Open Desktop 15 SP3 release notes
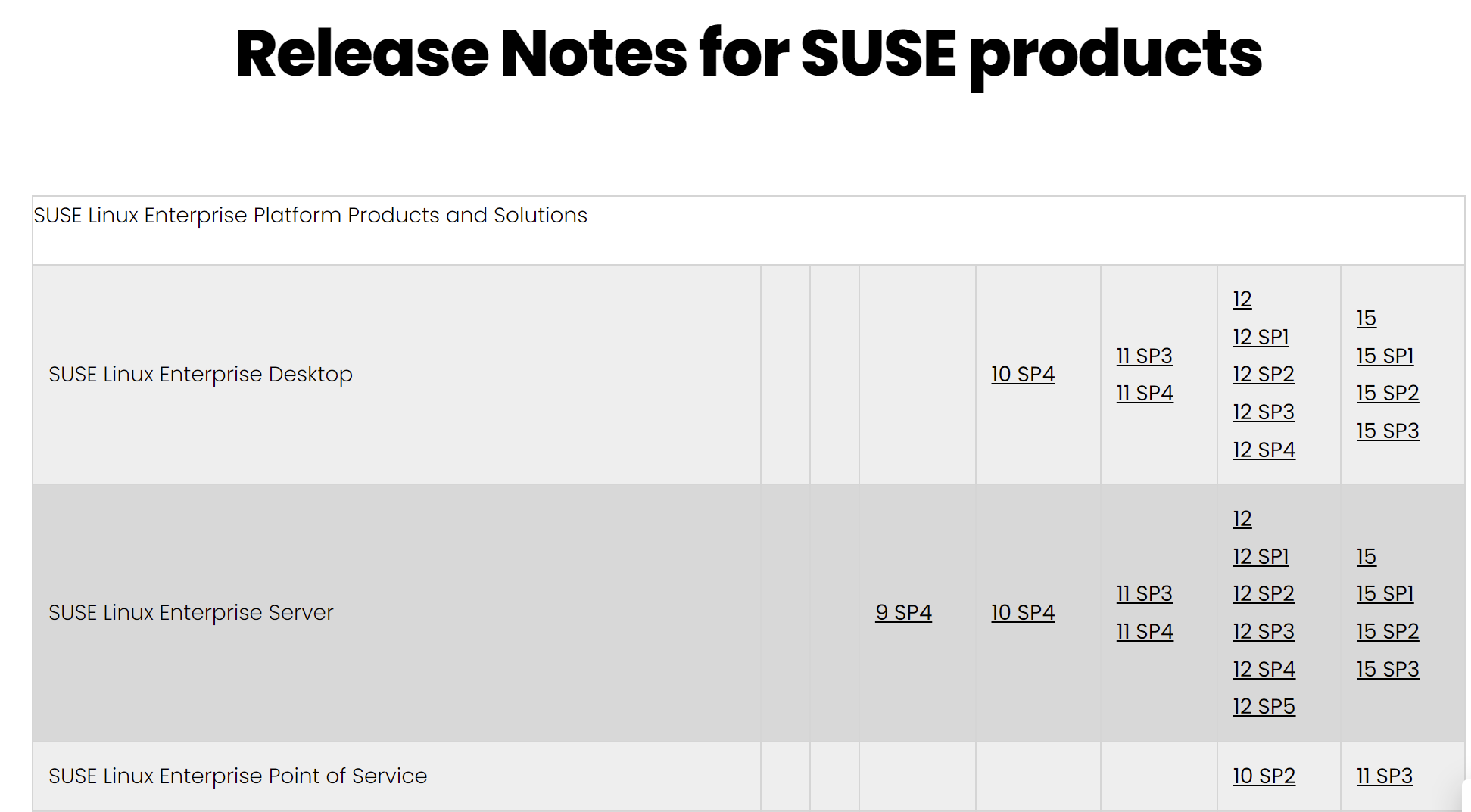 click(1387, 431)
